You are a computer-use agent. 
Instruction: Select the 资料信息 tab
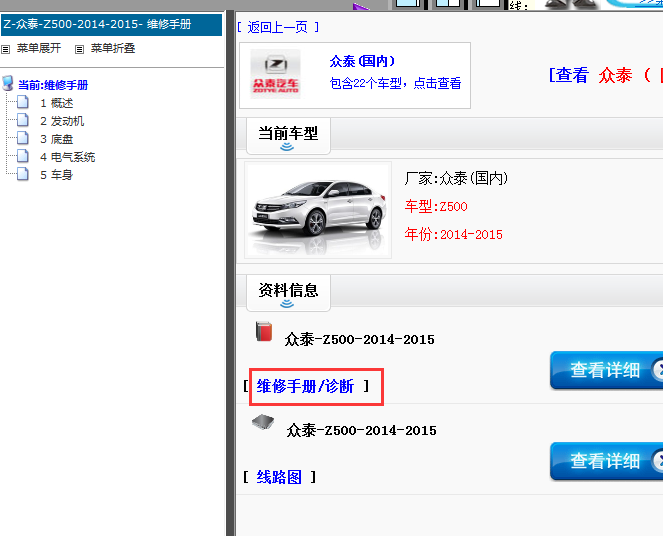pyautogui.click(x=288, y=293)
